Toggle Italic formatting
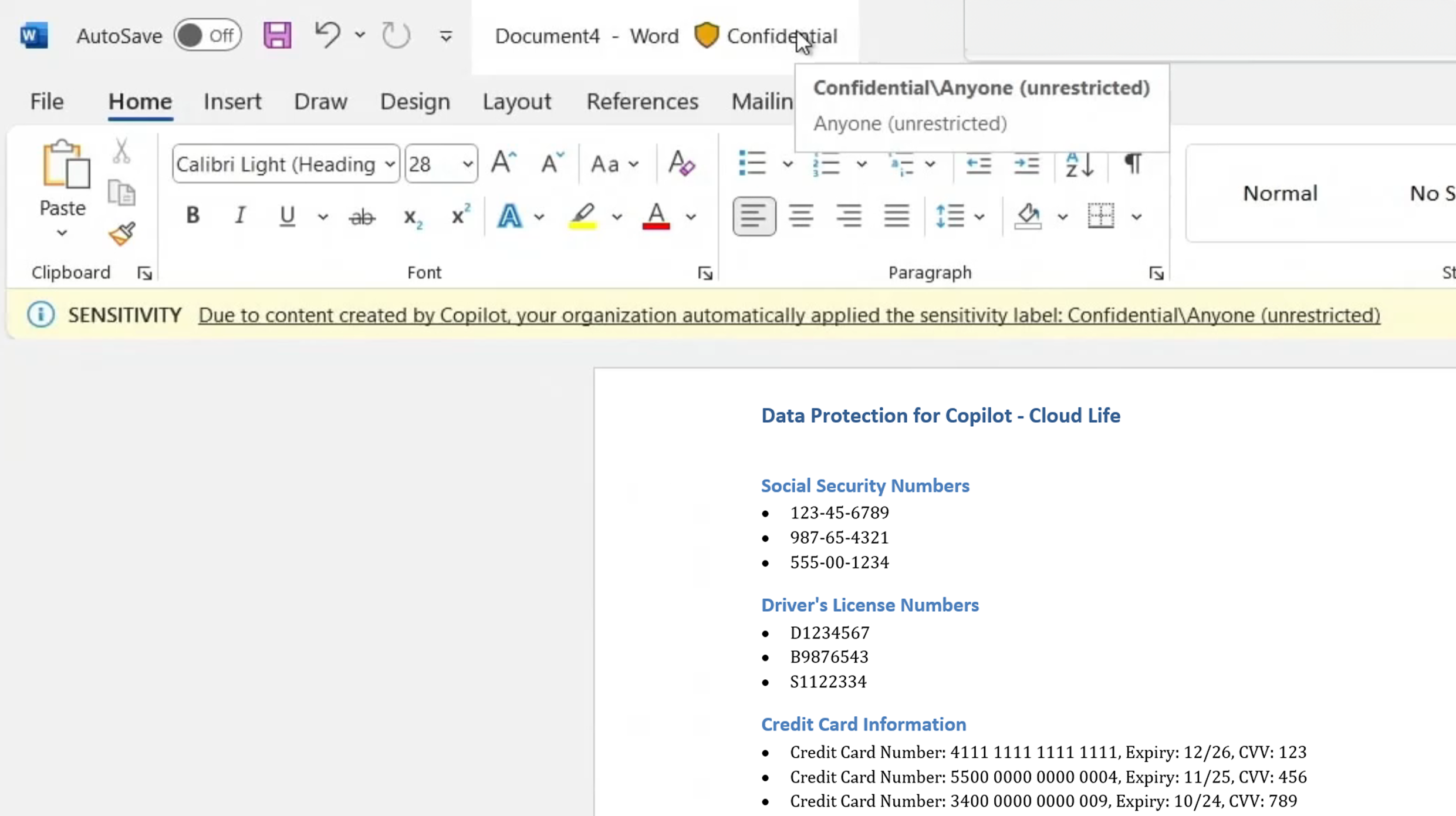 [x=239, y=215]
